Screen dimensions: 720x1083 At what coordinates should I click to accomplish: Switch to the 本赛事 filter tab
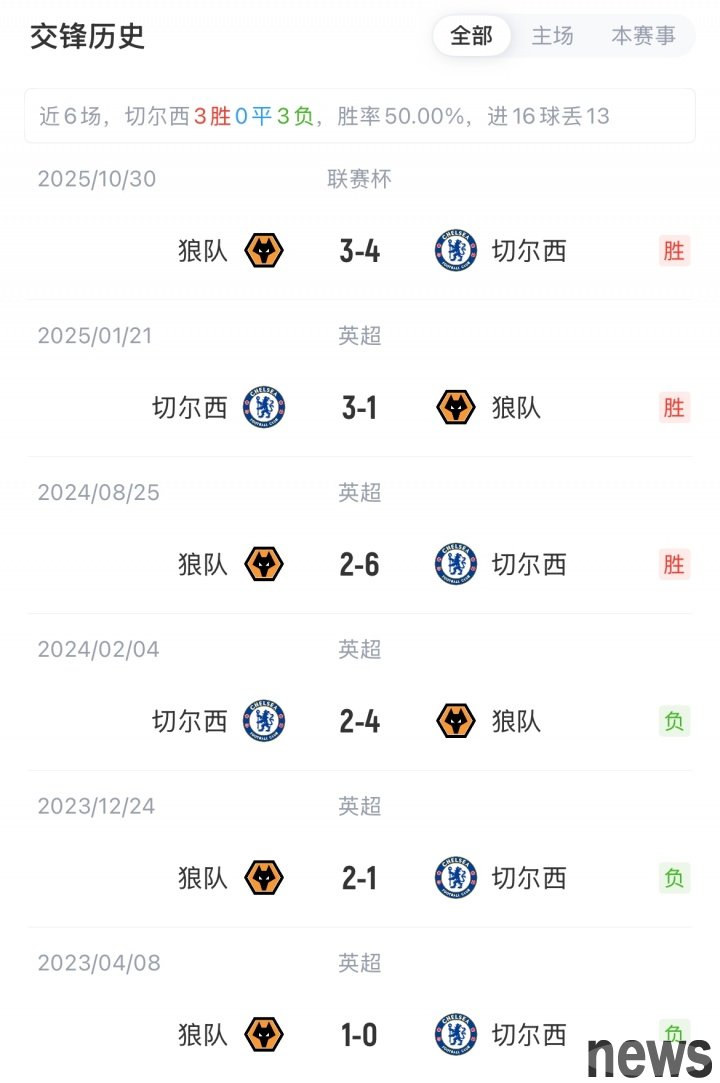click(x=643, y=36)
